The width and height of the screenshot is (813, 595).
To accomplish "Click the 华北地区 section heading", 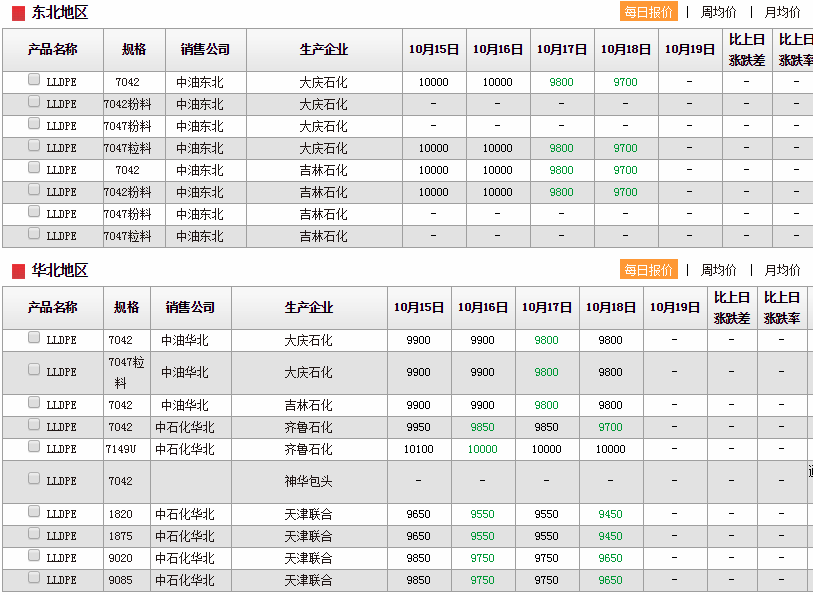I will 60,271.
